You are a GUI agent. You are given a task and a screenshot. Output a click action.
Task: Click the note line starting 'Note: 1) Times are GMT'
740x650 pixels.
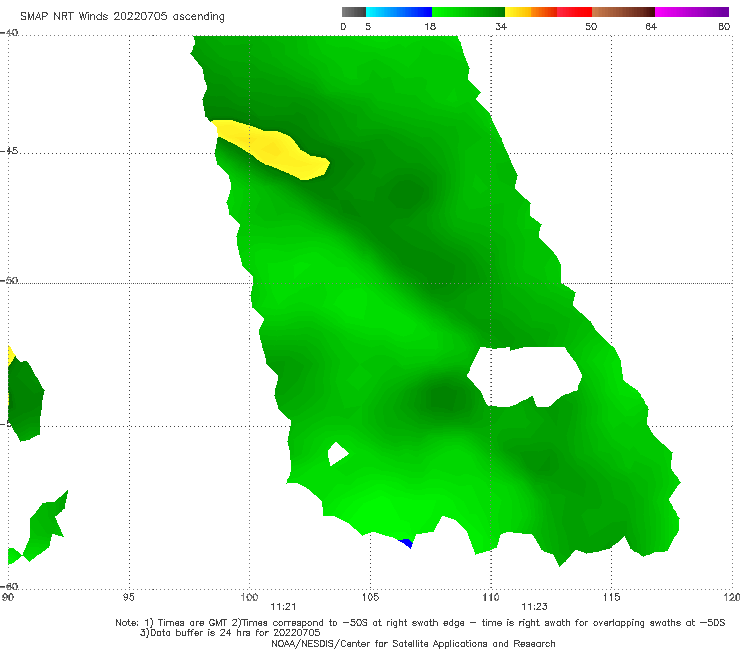point(420,623)
